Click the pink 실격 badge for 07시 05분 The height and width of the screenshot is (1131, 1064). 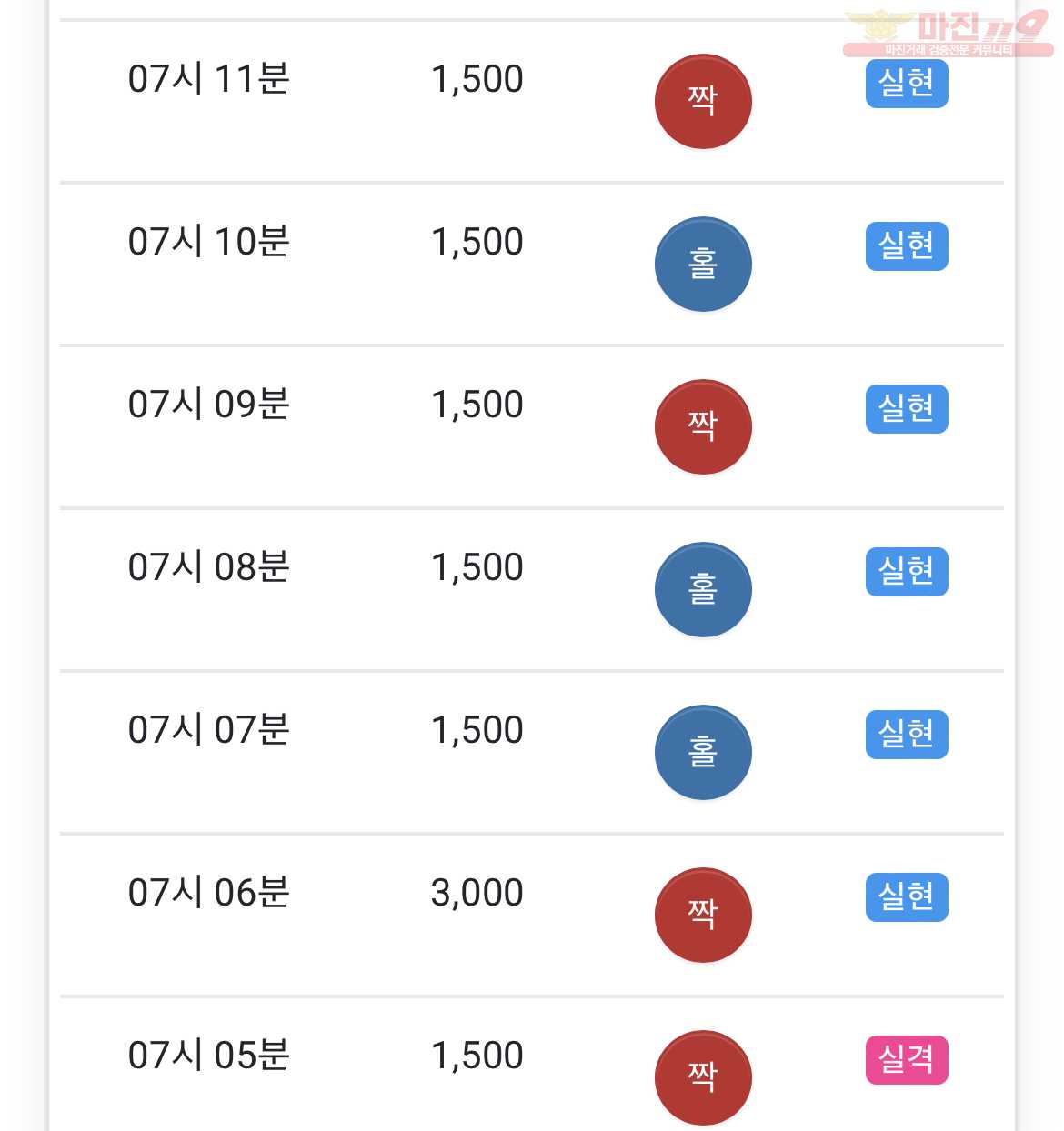(907, 1060)
